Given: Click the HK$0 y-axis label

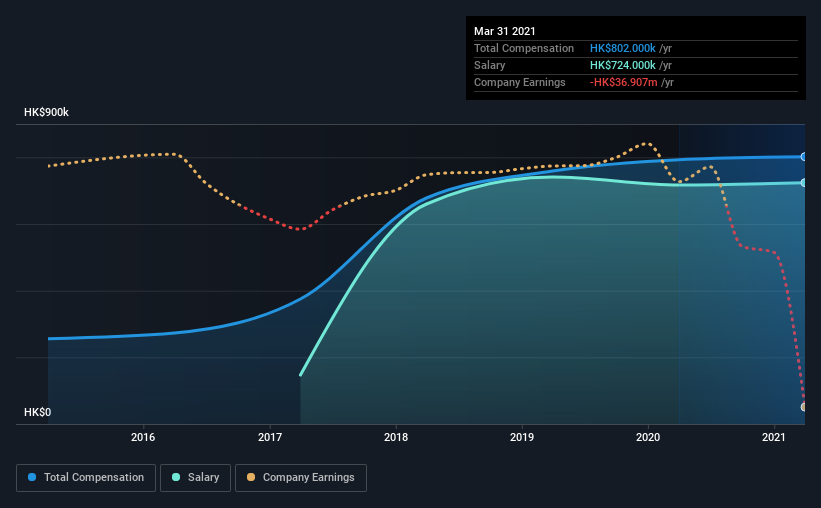Looking at the screenshot, I should coord(38,413).
